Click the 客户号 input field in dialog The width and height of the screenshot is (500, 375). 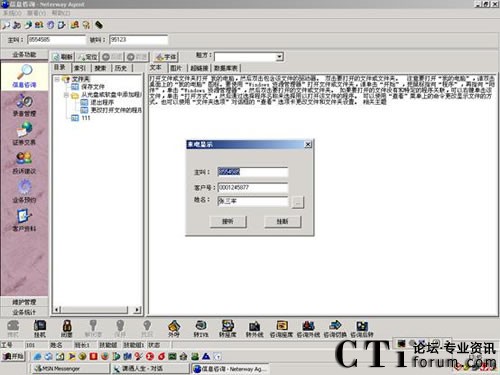click(x=253, y=187)
